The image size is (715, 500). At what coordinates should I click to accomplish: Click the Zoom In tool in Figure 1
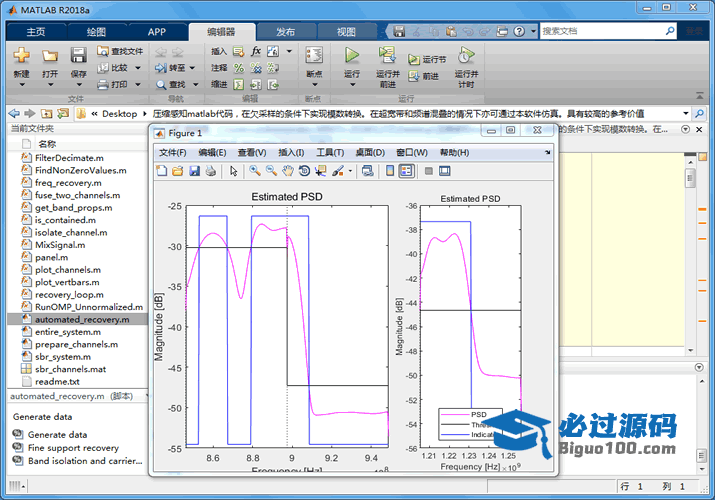point(254,171)
